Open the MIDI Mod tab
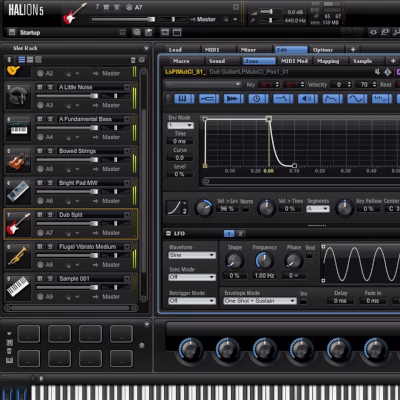 pos(294,61)
